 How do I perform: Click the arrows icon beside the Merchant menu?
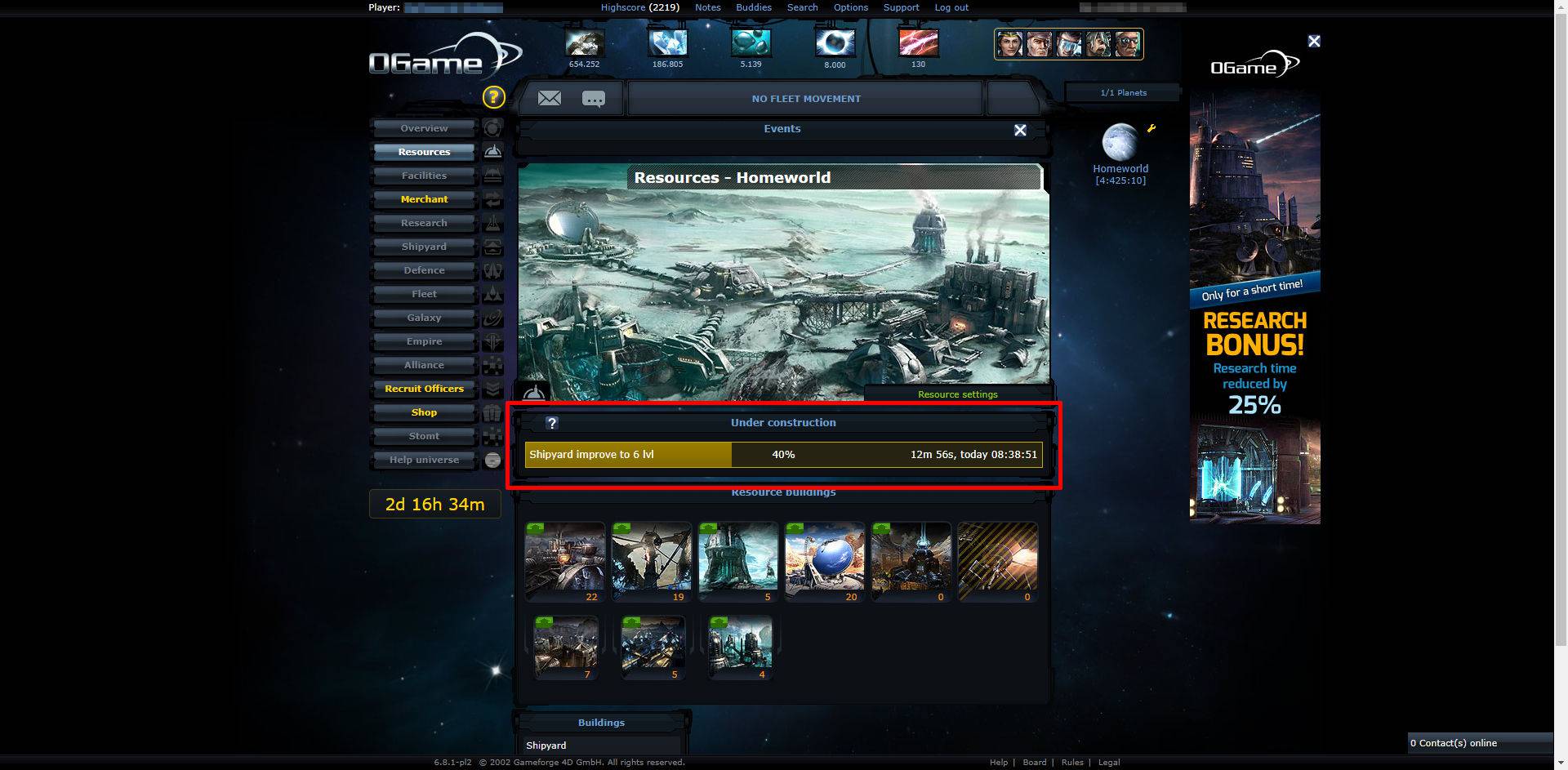(x=492, y=199)
